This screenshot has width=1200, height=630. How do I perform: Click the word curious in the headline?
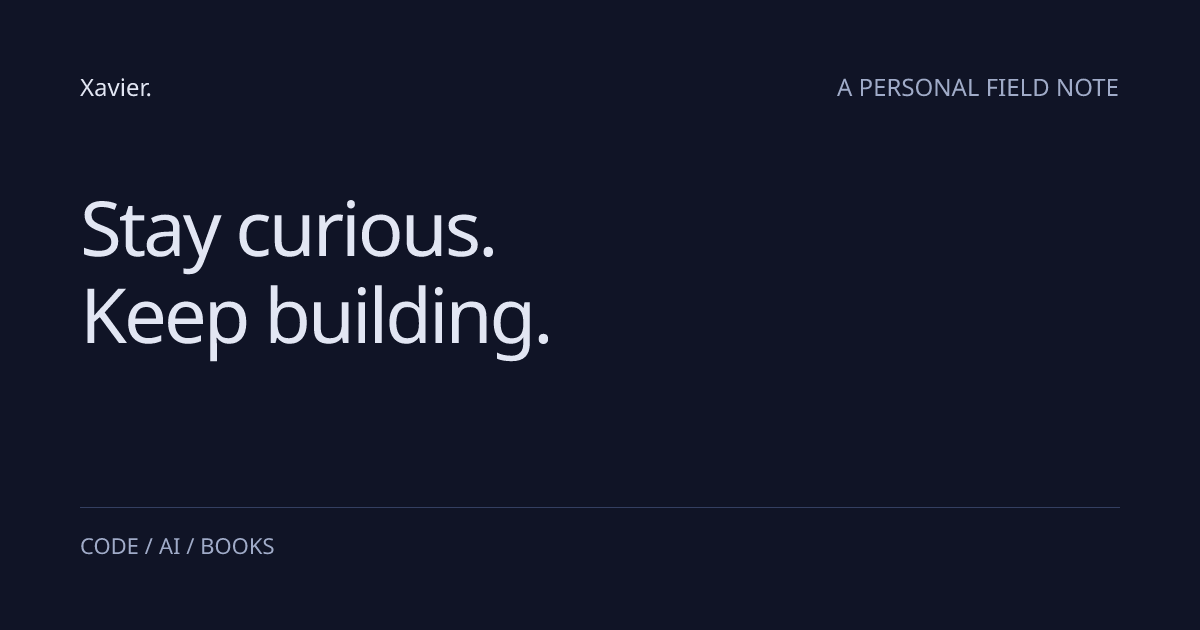click(358, 232)
